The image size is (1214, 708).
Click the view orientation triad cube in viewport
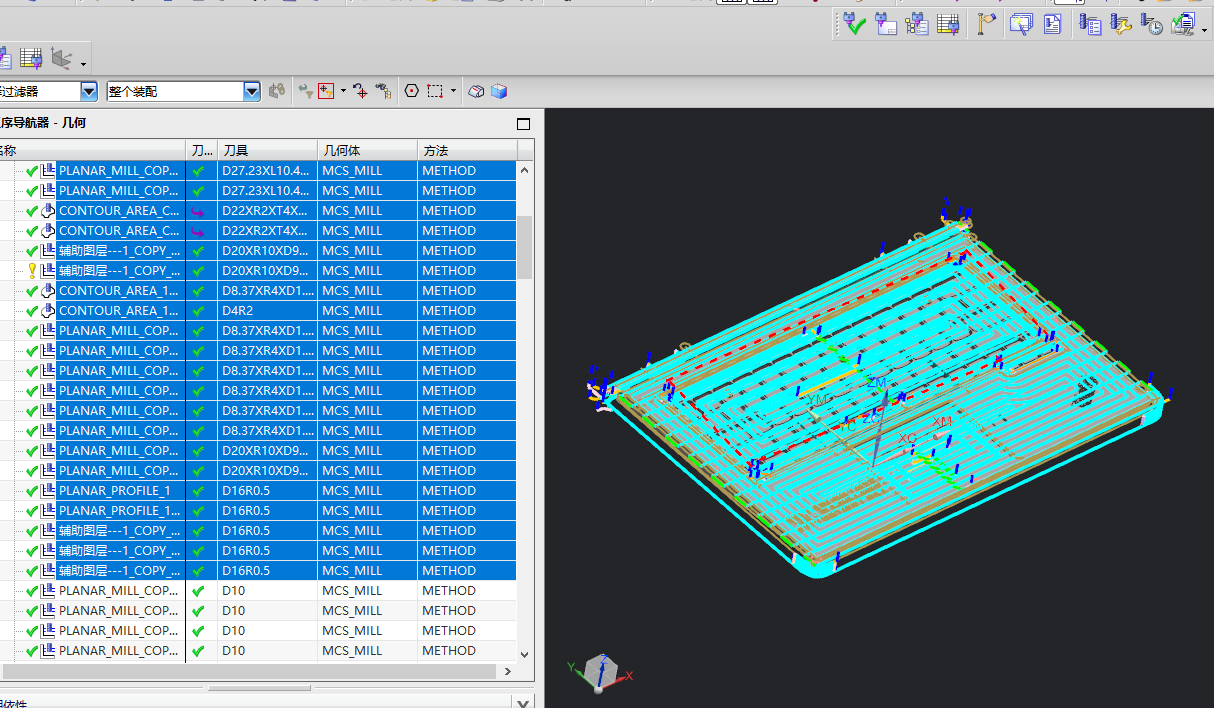601,672
